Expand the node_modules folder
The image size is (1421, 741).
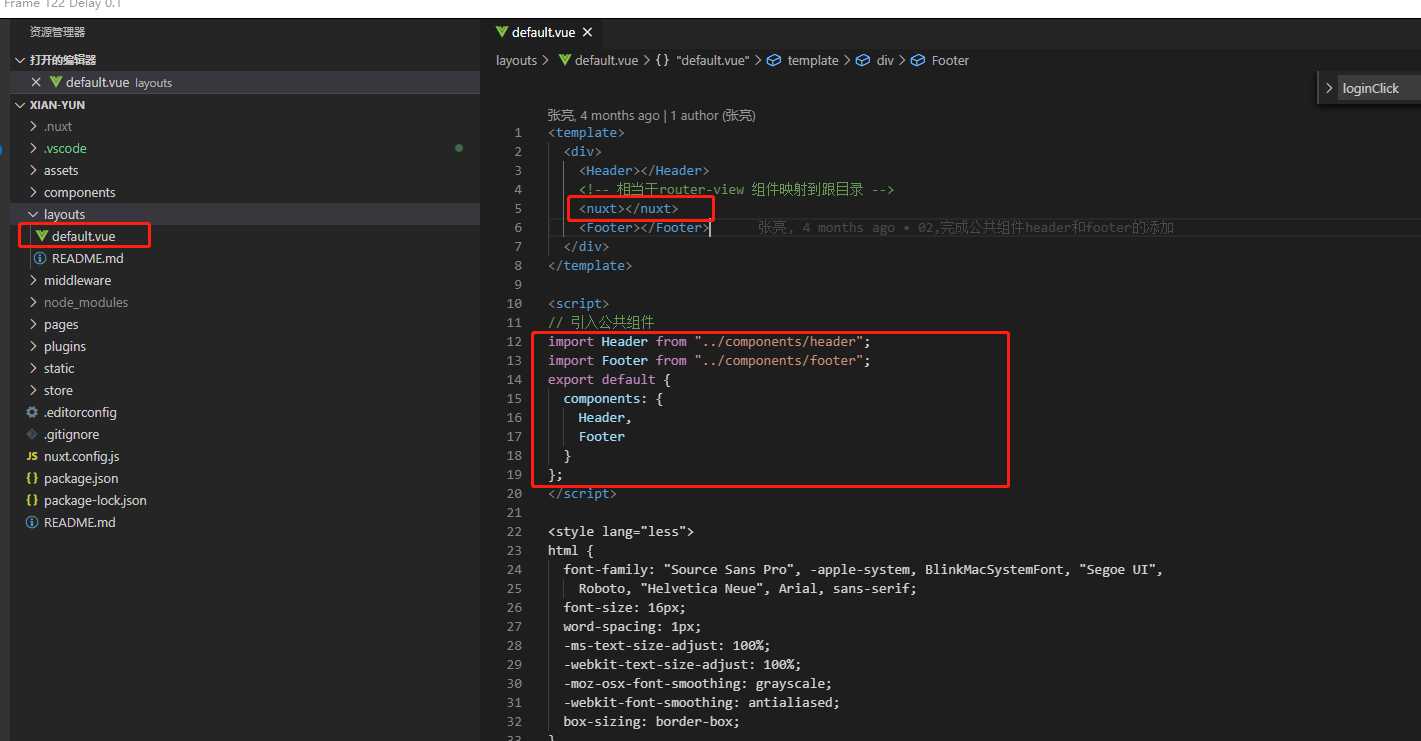34,302
